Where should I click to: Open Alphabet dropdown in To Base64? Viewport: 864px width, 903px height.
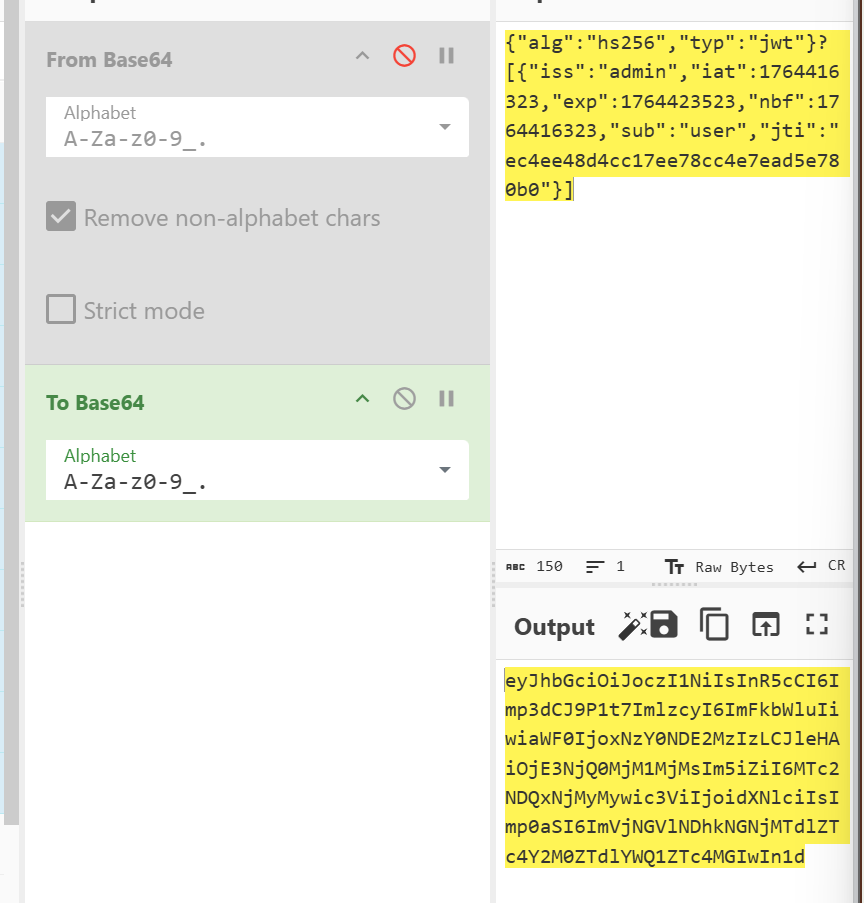[444, 470]
